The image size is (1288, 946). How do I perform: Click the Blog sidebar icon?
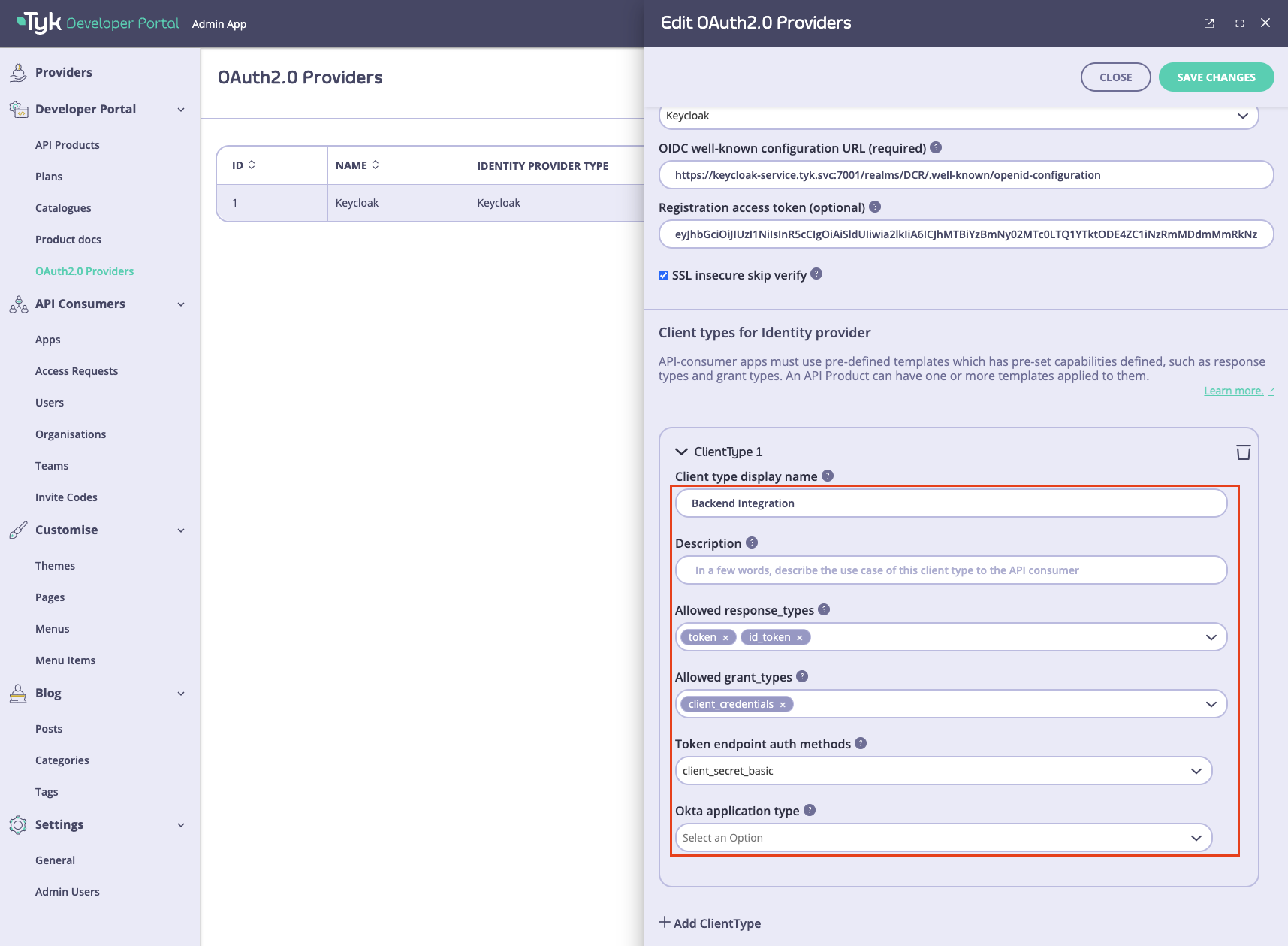(x=17, y=693)
